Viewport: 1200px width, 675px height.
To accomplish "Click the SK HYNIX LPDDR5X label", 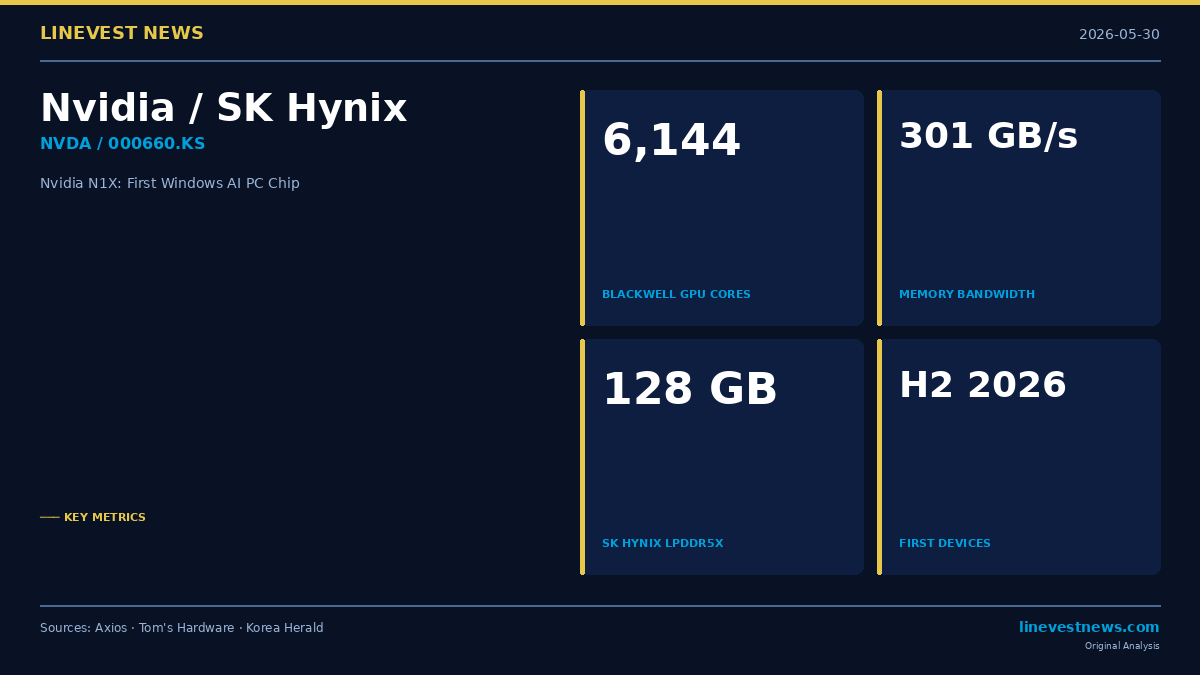I will (x=662, y=544).
